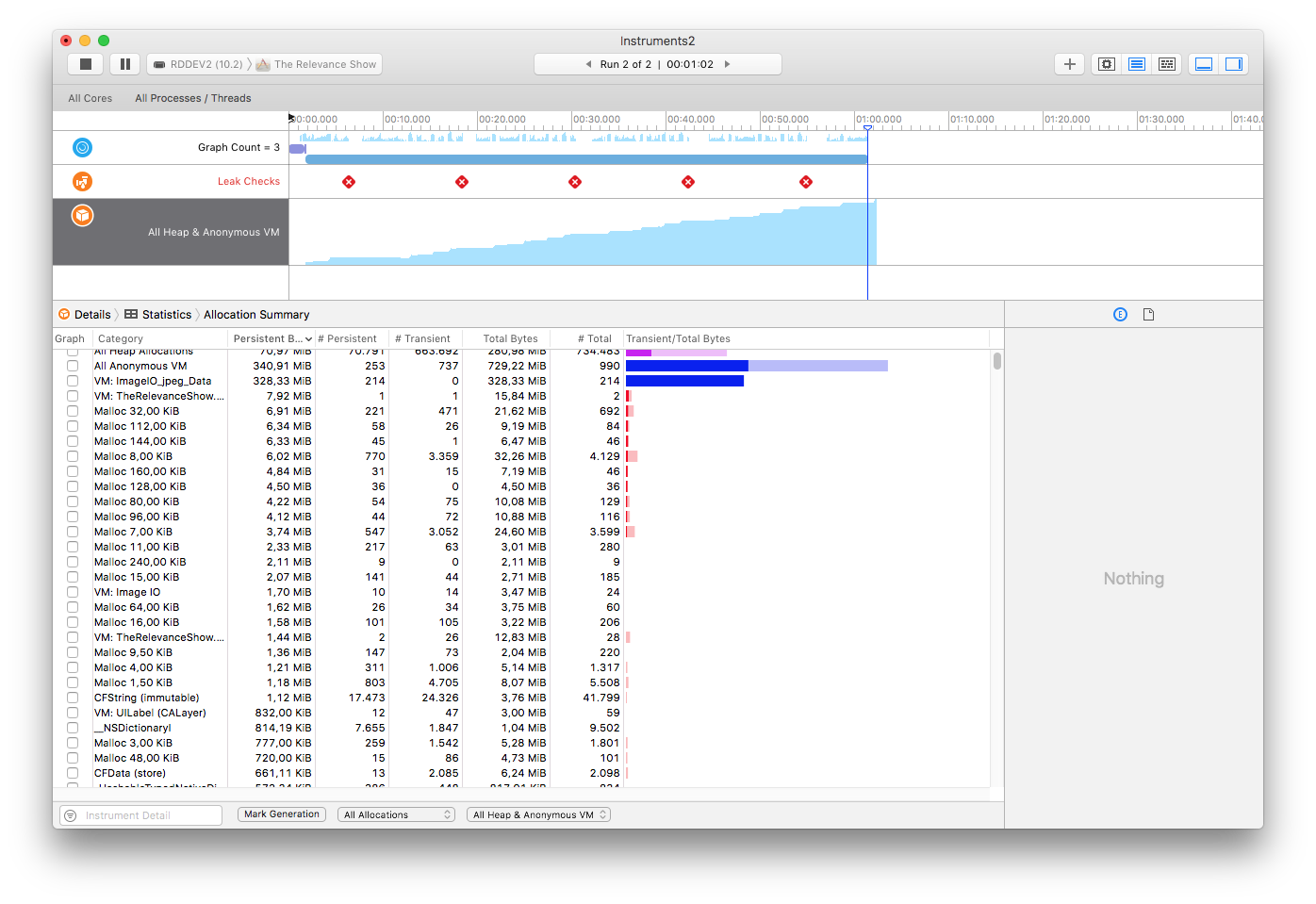Select the blue Graph Count instrument icon
Image resolution: width=1316 pixels, height=904 pixels.
tap(83, 147)
